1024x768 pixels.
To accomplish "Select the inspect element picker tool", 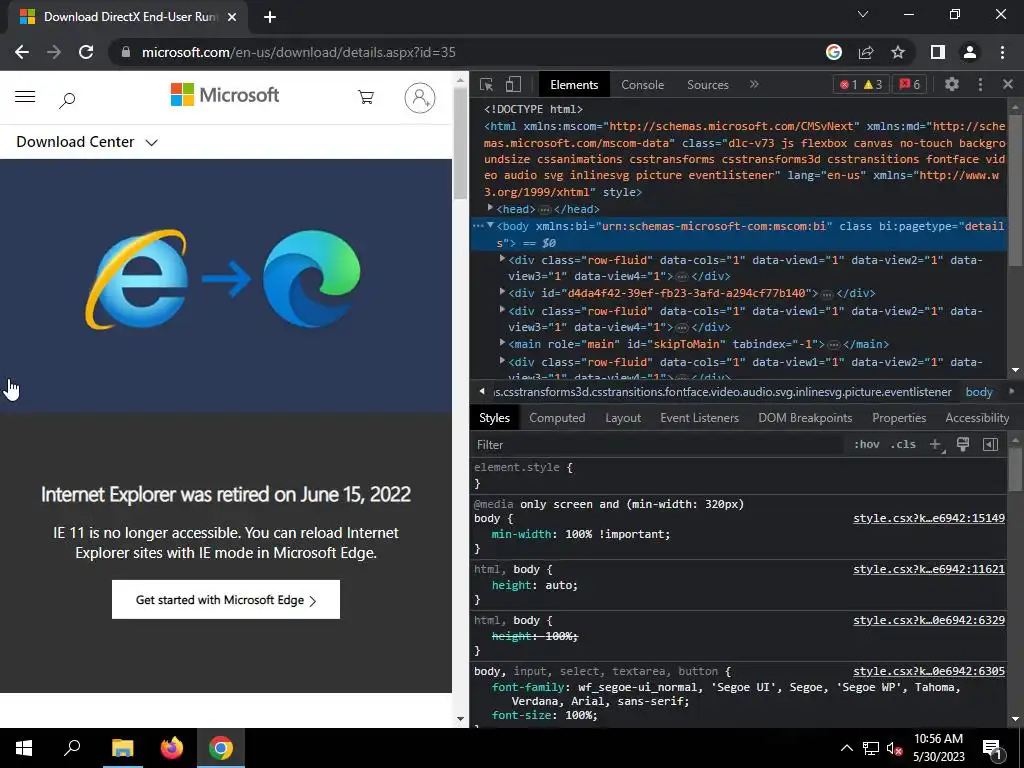I will click(486, 84).
